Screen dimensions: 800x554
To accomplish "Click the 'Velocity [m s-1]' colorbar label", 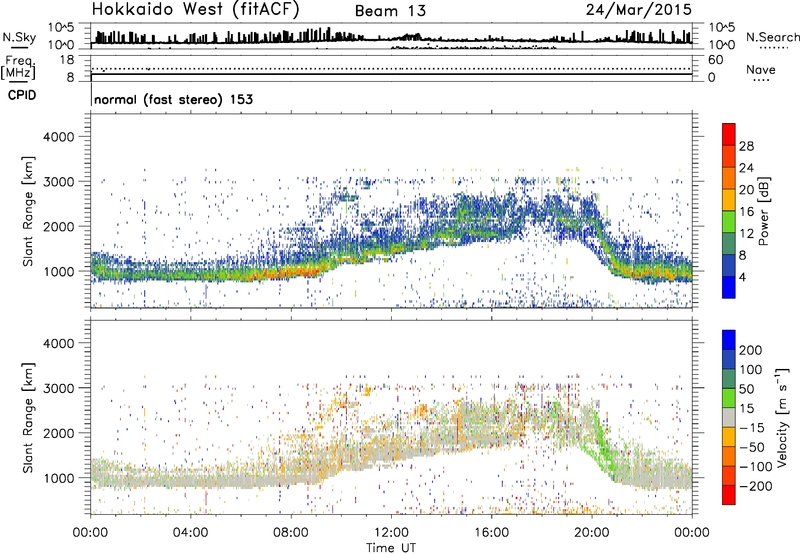I will pyautogui.click(x=782, y=417).
